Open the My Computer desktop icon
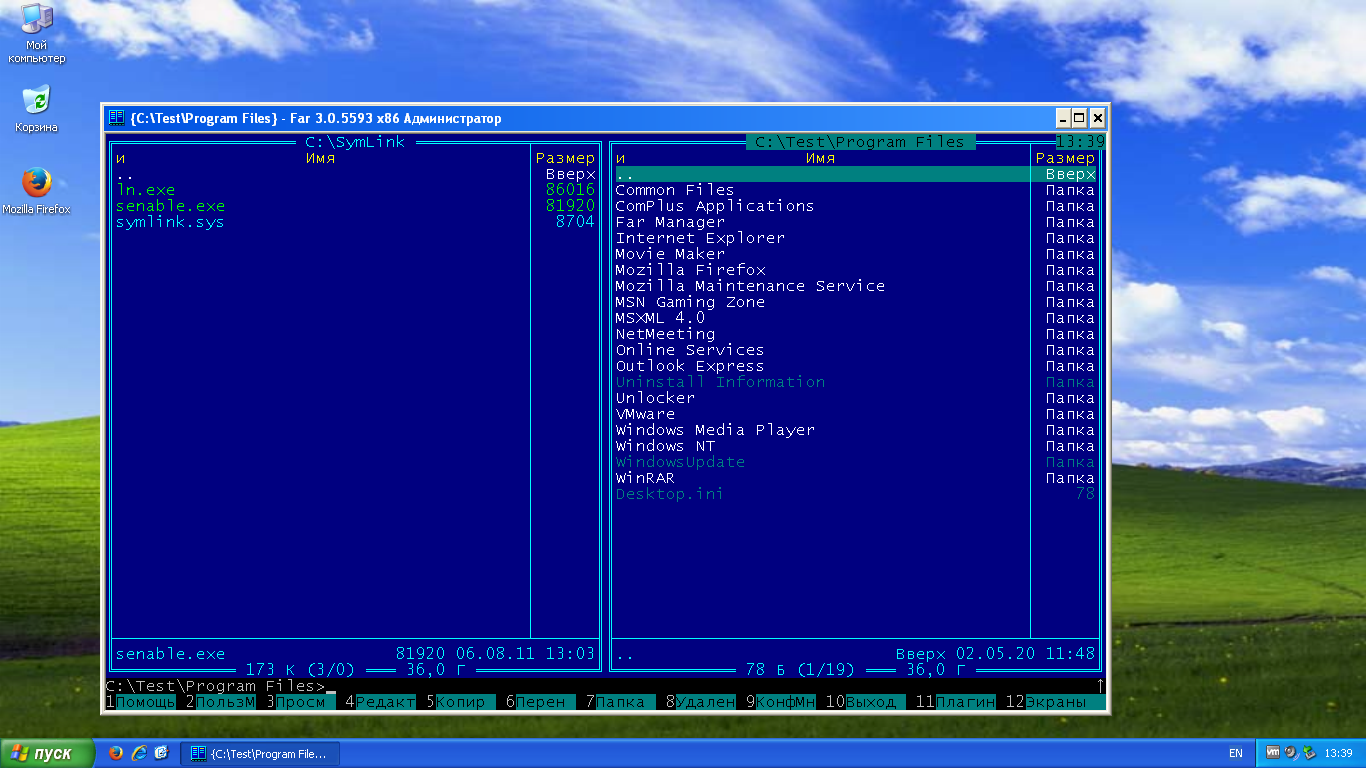The height and width of the screenshot is (768, 1366). [x=37, y=33]
